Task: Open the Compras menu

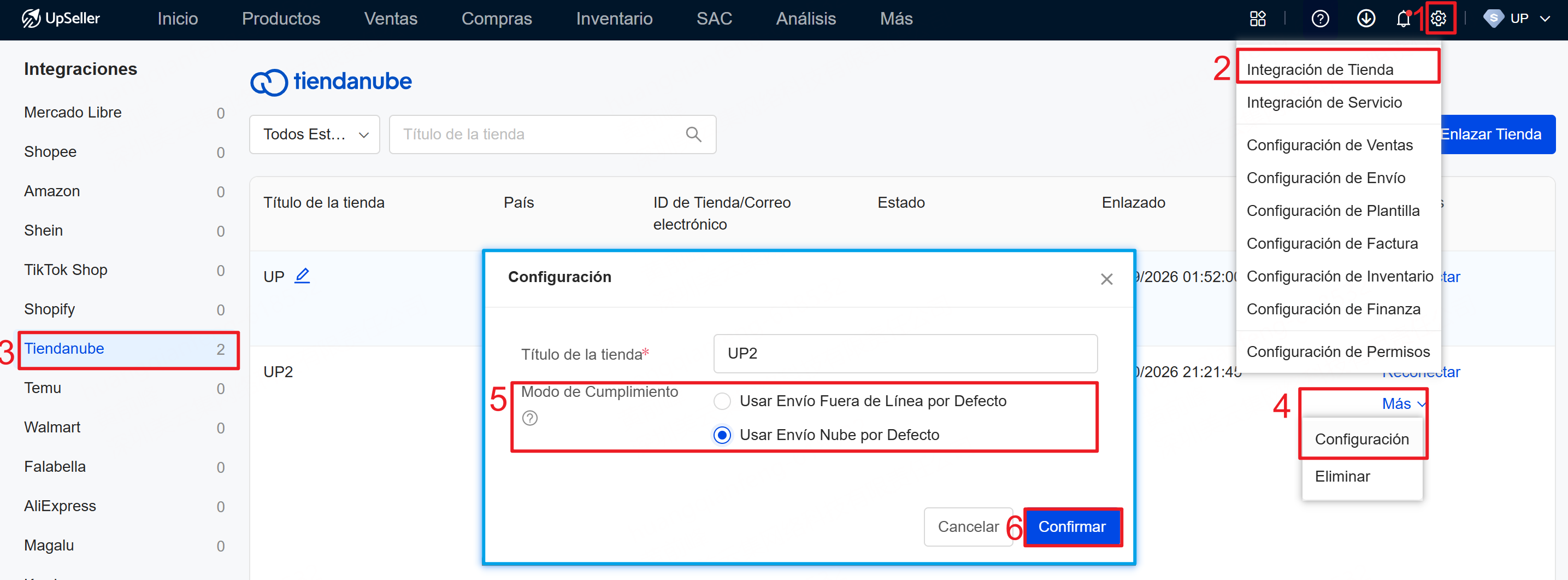Action: 496,19
